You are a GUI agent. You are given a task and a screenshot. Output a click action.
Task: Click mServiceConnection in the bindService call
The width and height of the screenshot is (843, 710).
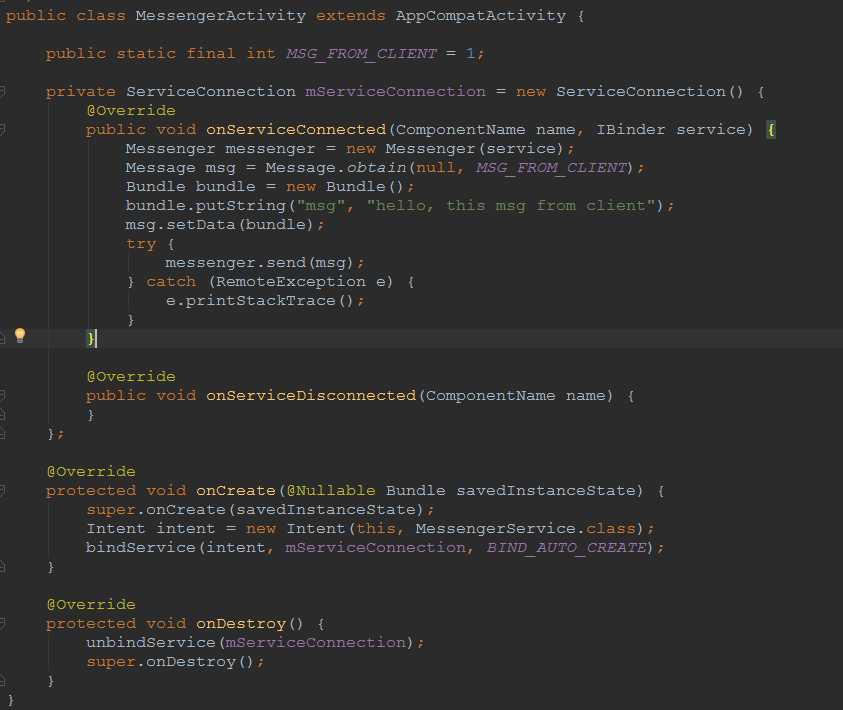[375, 547]
